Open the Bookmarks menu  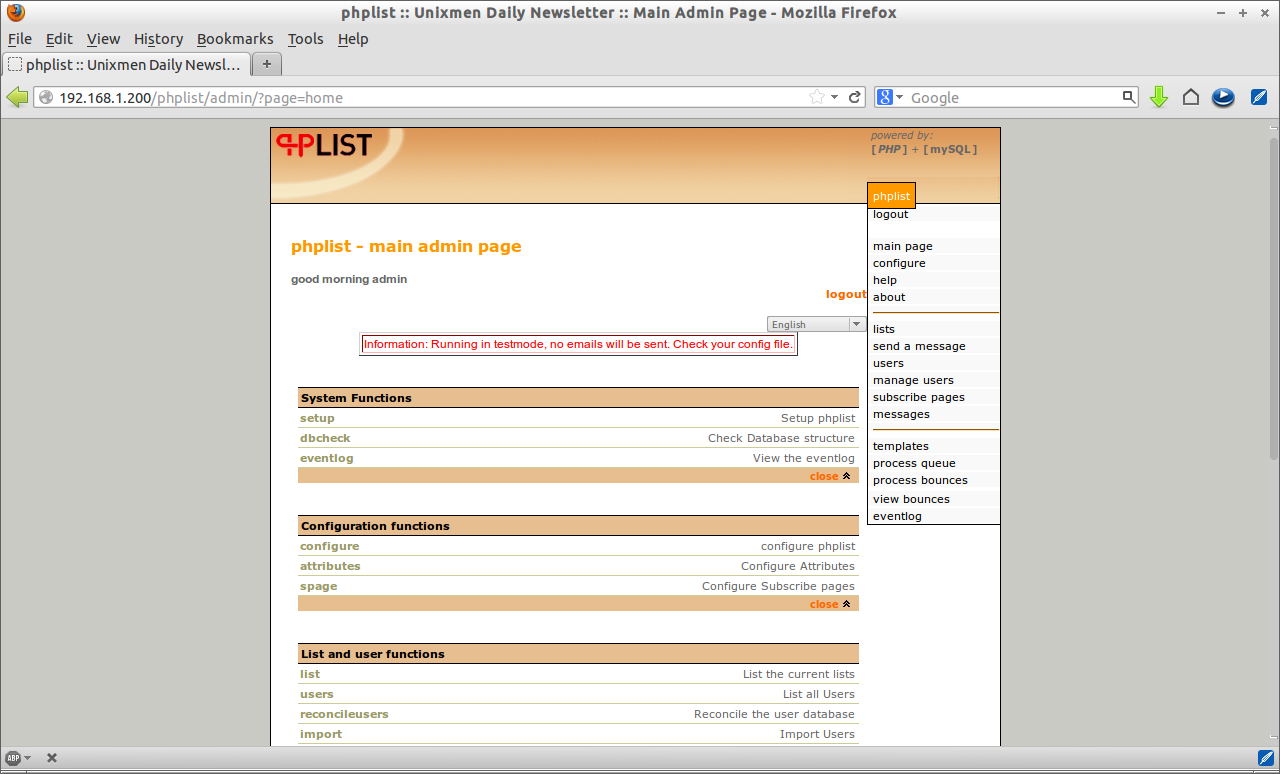[235, 39]
